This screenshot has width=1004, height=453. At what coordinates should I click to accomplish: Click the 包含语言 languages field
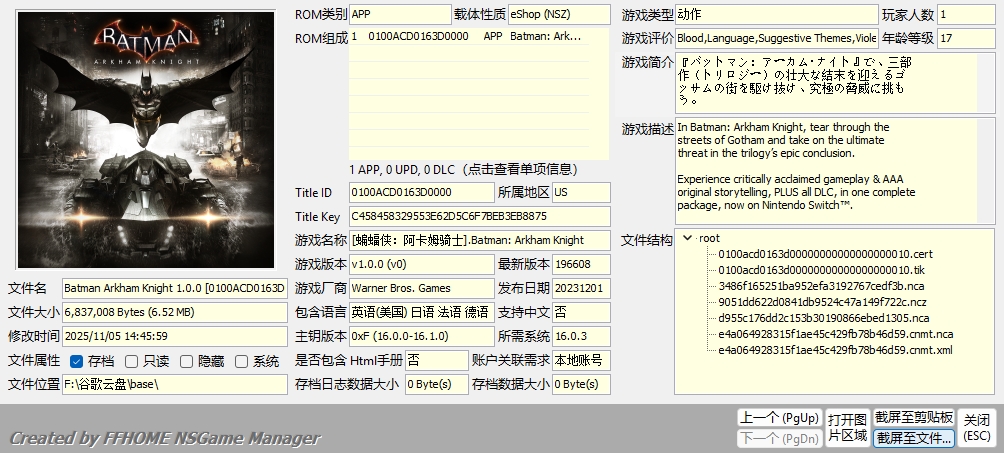click(x=421, y=312)
